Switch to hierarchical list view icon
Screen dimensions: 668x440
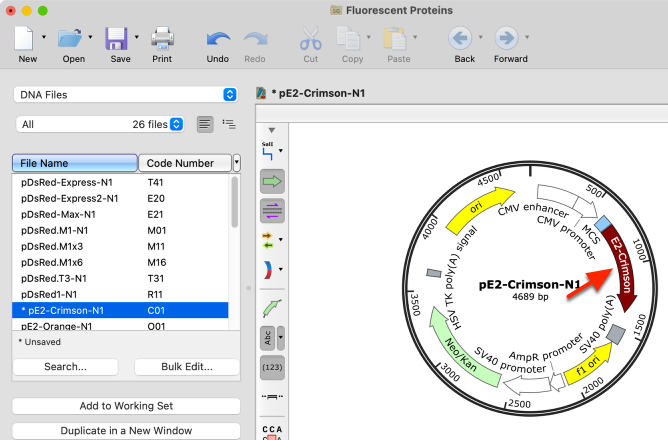coord(229,124)
